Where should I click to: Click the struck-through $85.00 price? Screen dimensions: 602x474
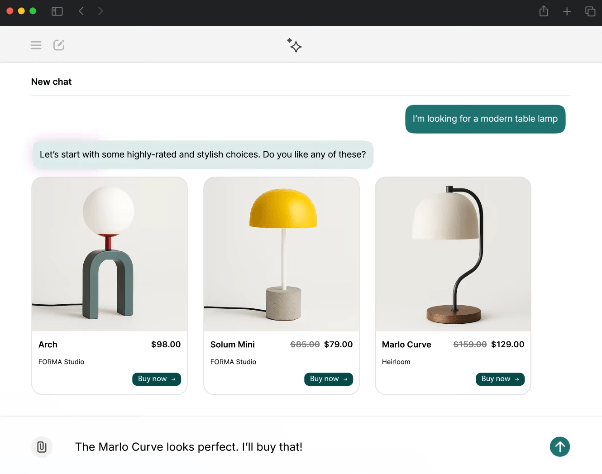[x=305, y=344]
